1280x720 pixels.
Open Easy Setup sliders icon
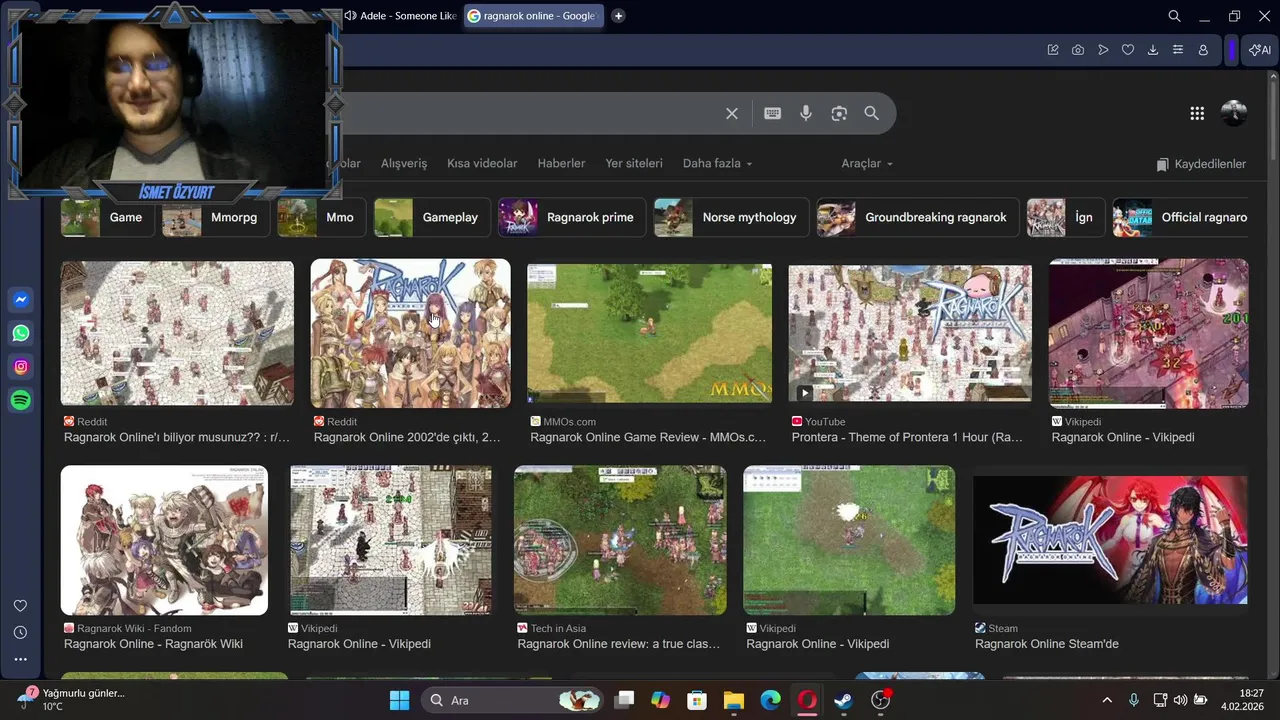coord(1178,50)
